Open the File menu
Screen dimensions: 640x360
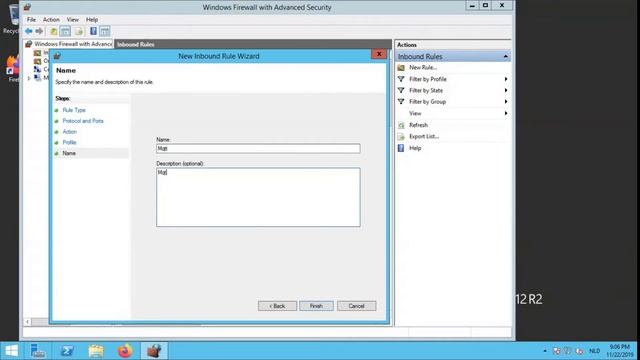[31, 20]
